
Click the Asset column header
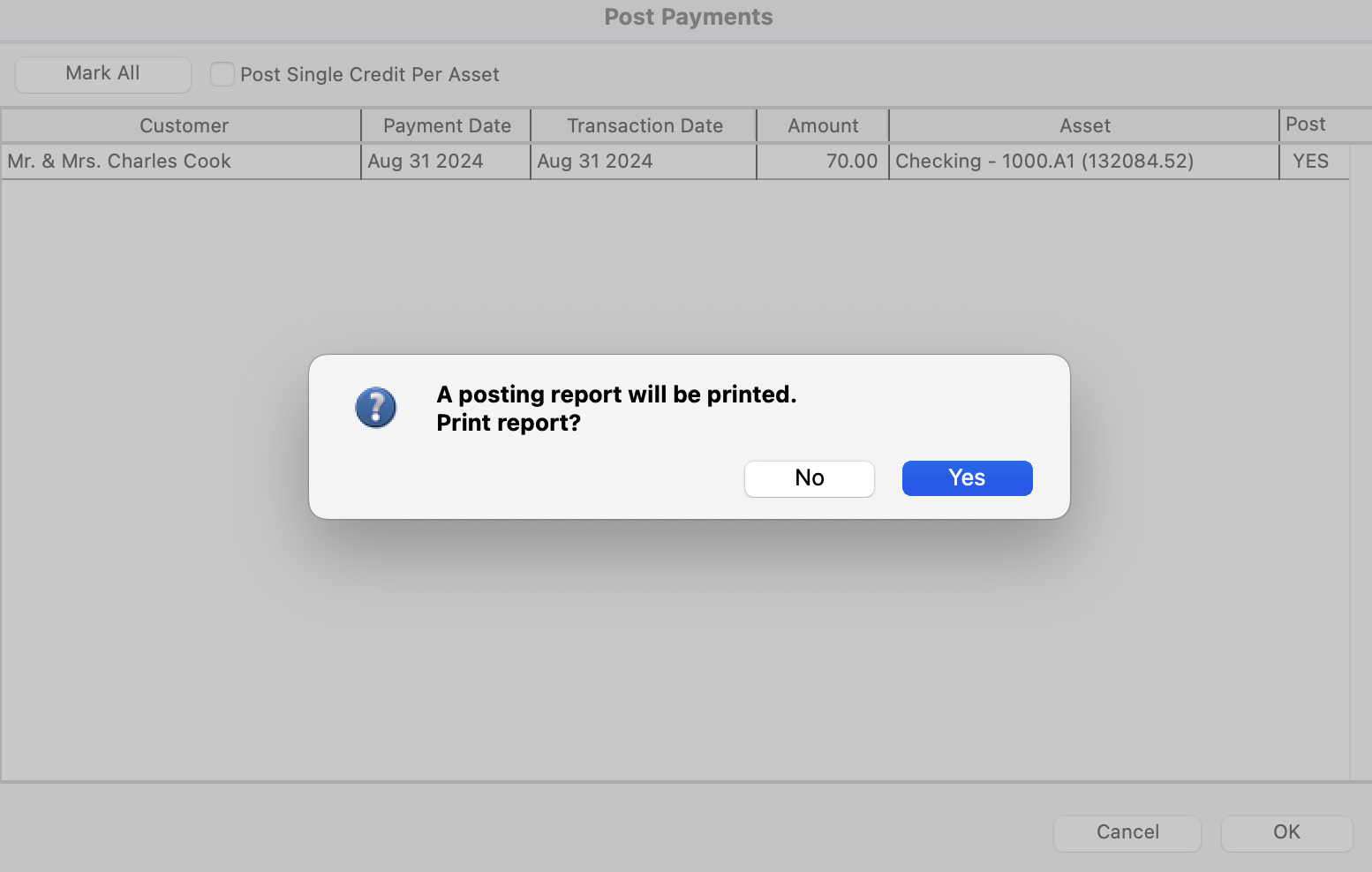click(1084, 125)
